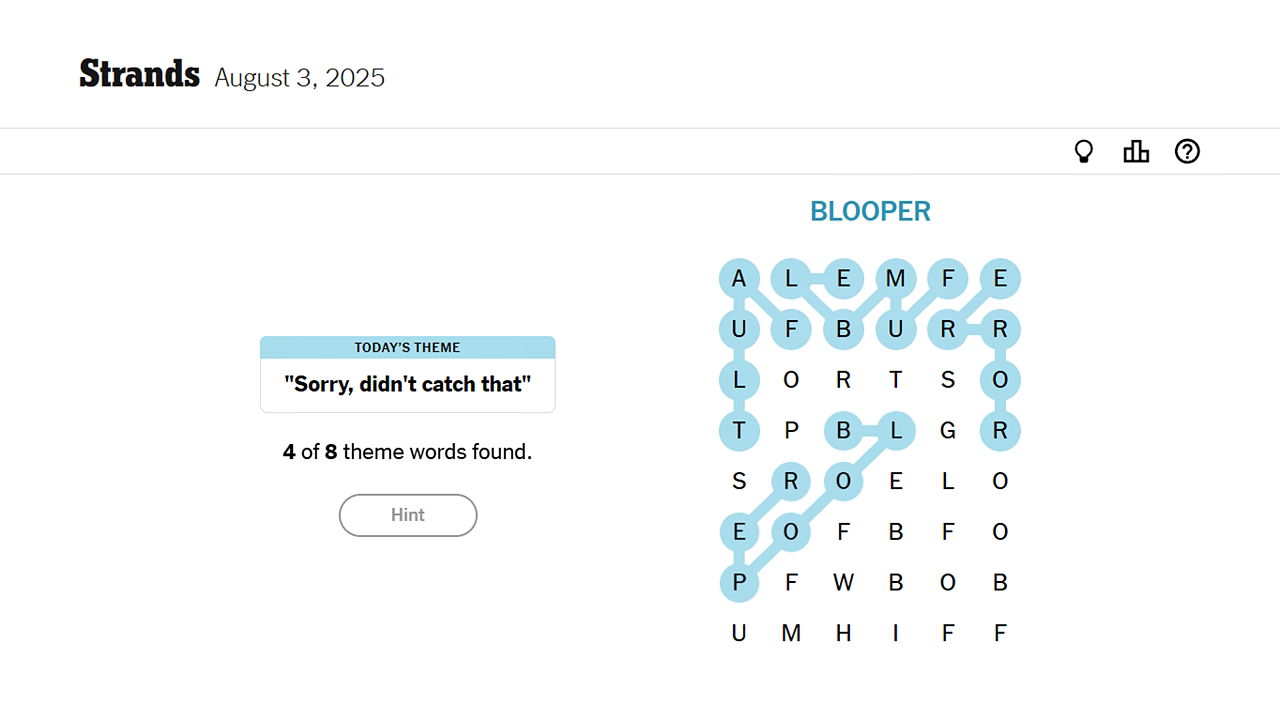Screen dimensions: 1280x720
Task: Click the Strands logo title
Action: (x=139, y=72)
